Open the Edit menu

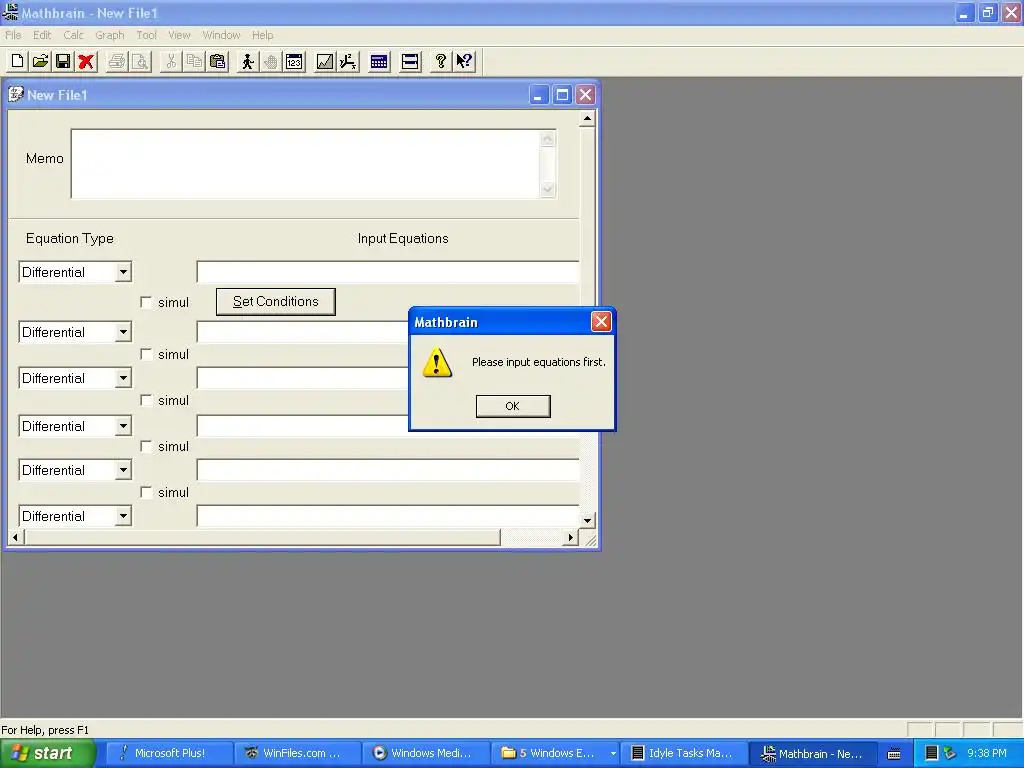[42, 35]
